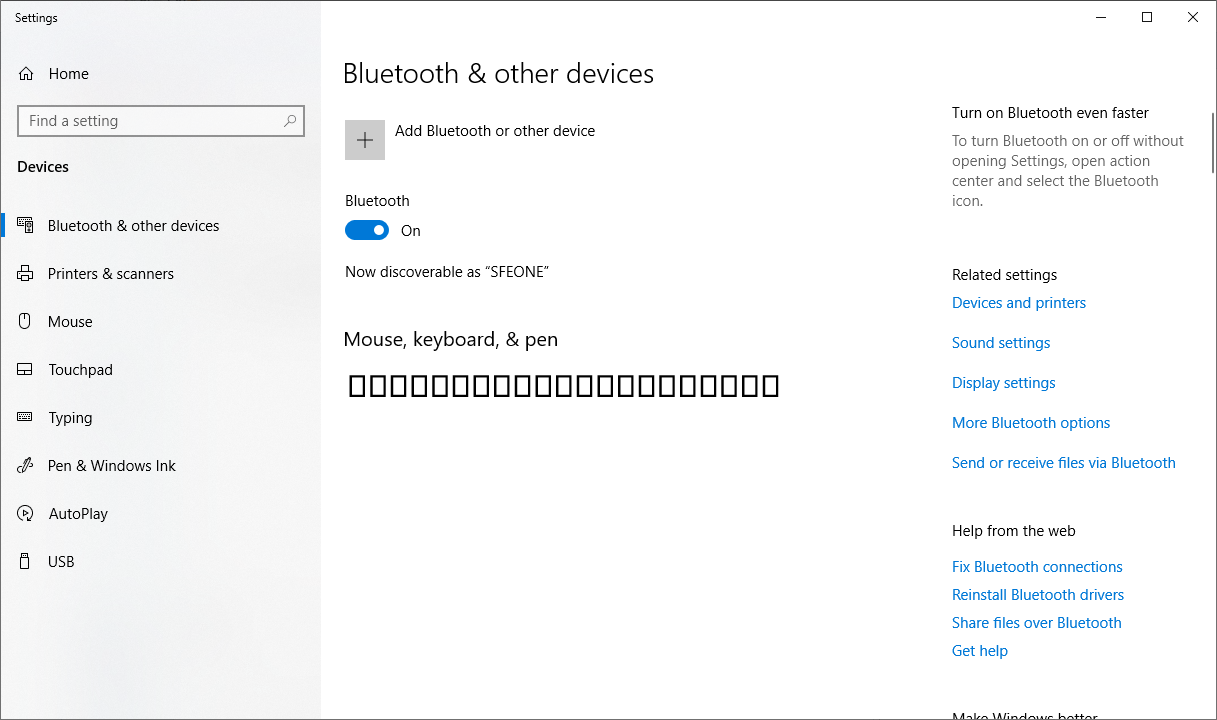
Task: Open Fix Bluetooth connections help link
Action: tap(1037, 567)
